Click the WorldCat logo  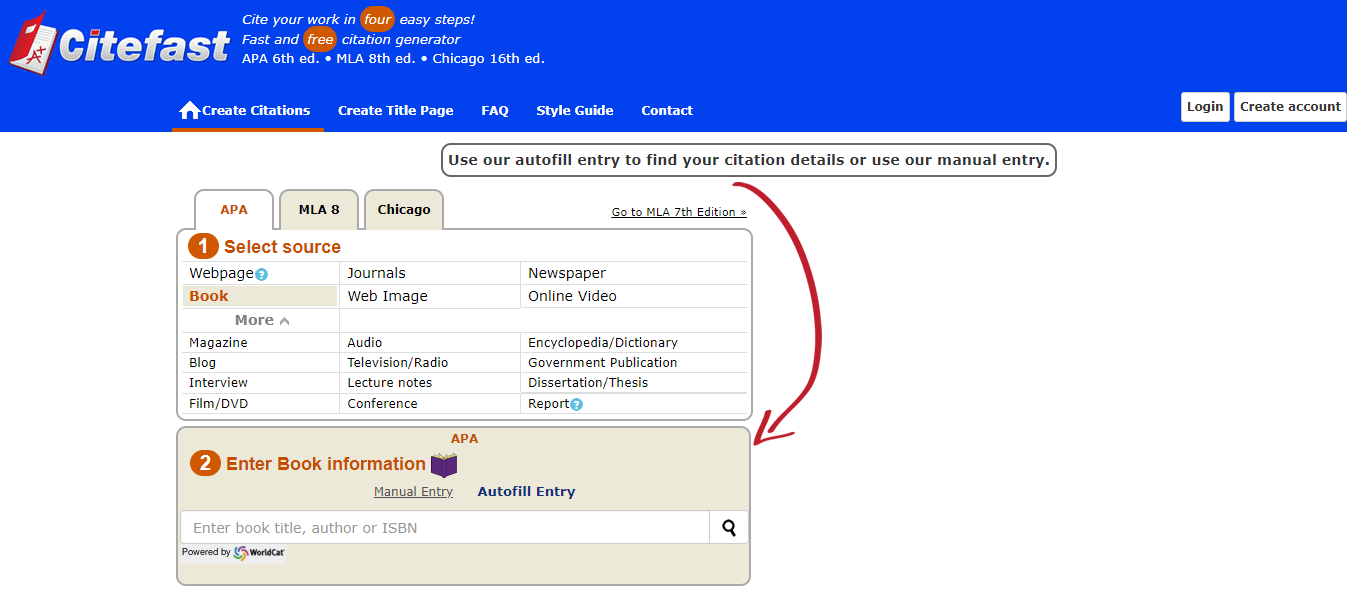[x=259, y=553]
